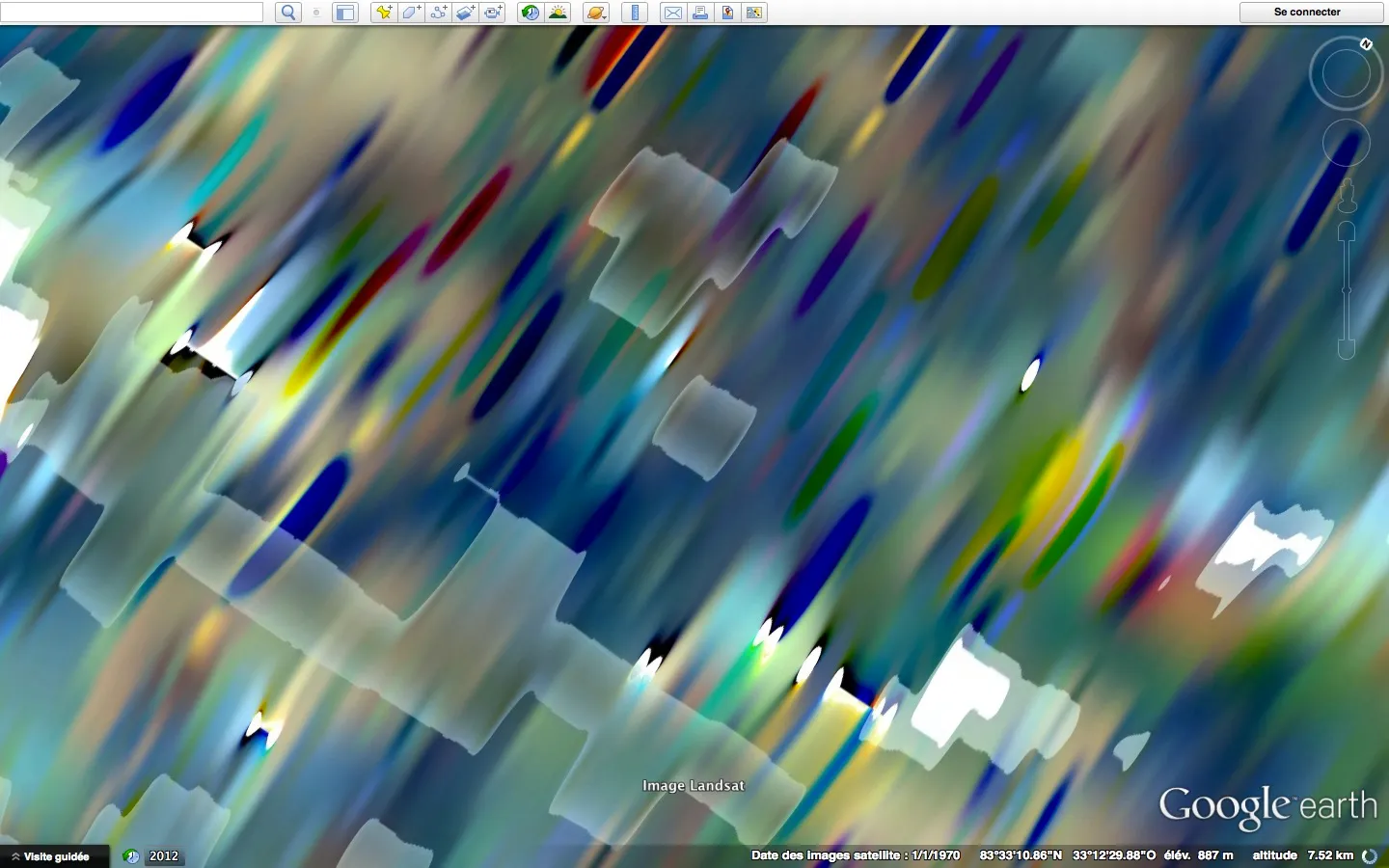
Task: Open the ruler measurement tool
Action: (x=634, y=13)
